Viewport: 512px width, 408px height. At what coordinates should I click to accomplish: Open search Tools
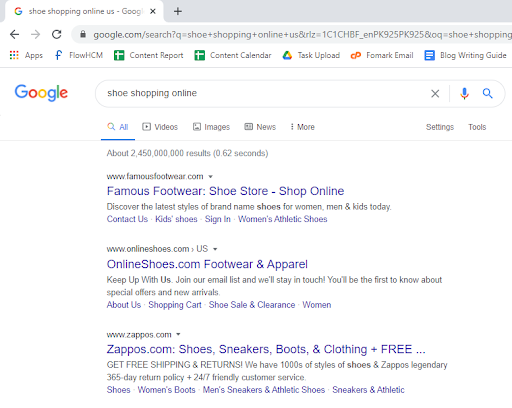click(477, 127)
